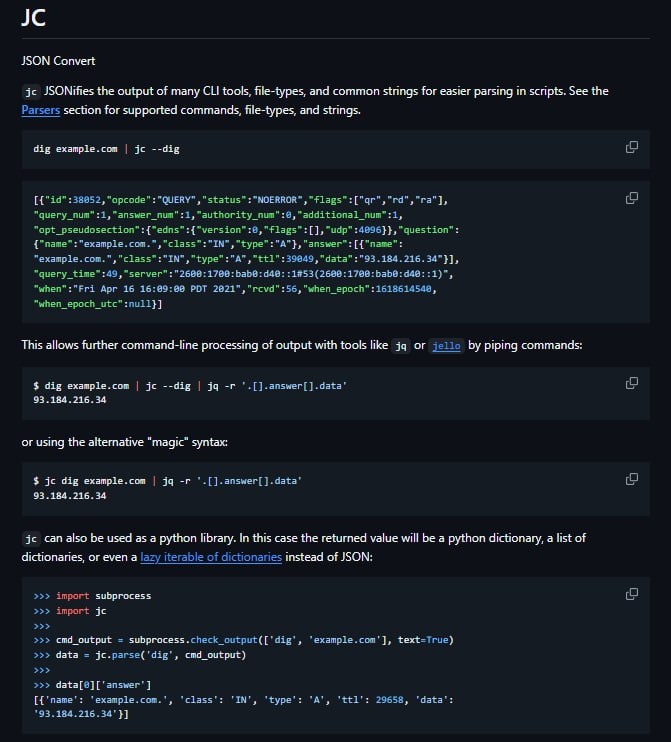Copy the magic syntax 'jc dig' block
Image resolution: width=671 pixels, height=742 pixels.
click(x=631, y=479)
